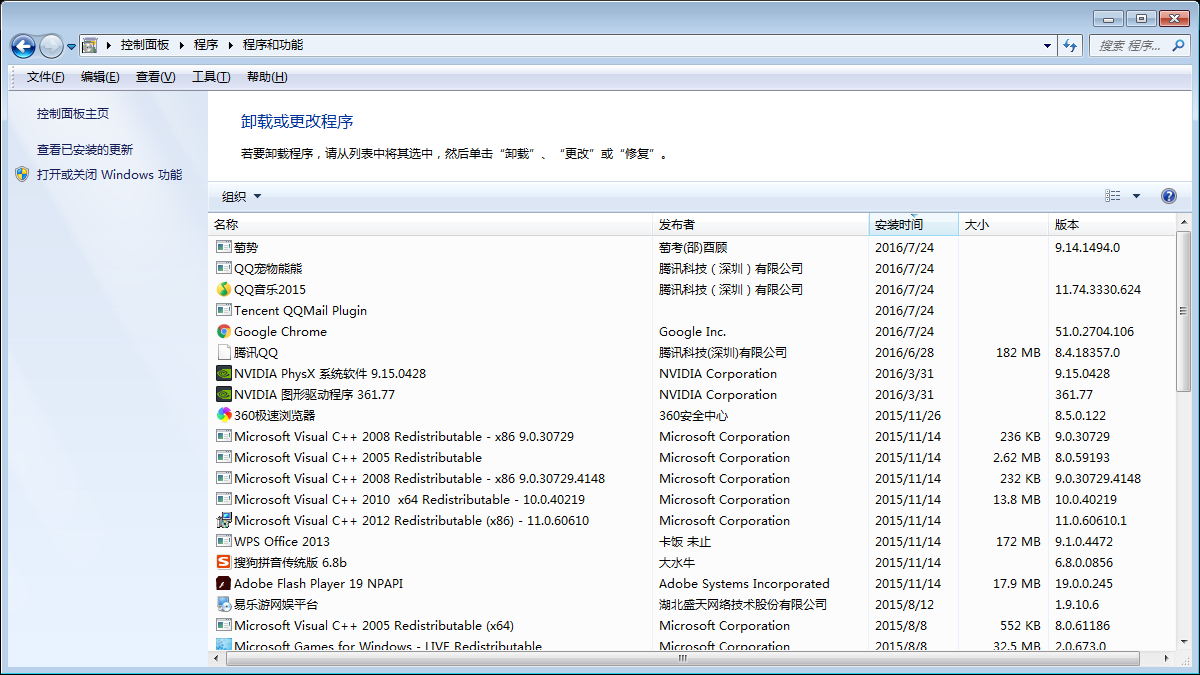Click the change view icon
Screen dimensions: 1200x675
pos(1112,196)
